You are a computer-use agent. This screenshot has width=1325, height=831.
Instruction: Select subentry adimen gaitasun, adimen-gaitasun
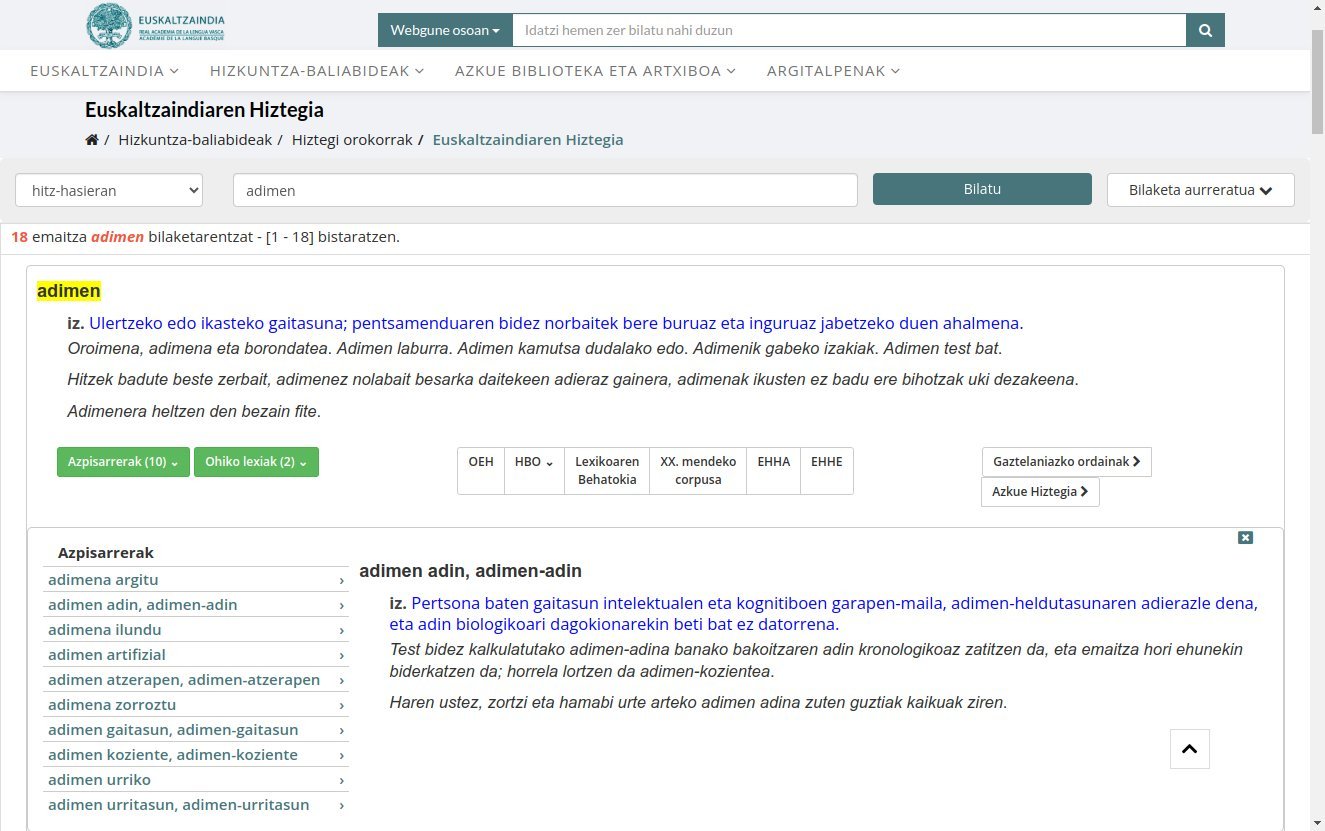pyautogui.click(x=196, y=730)
